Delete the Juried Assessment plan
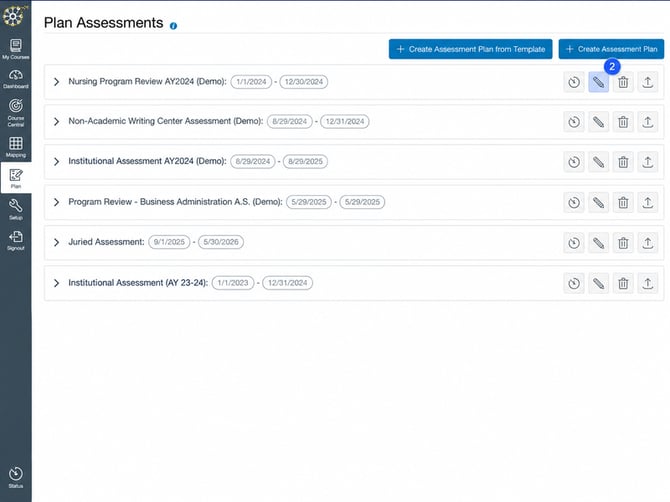The image size is (670, 502). pos(623,243)
